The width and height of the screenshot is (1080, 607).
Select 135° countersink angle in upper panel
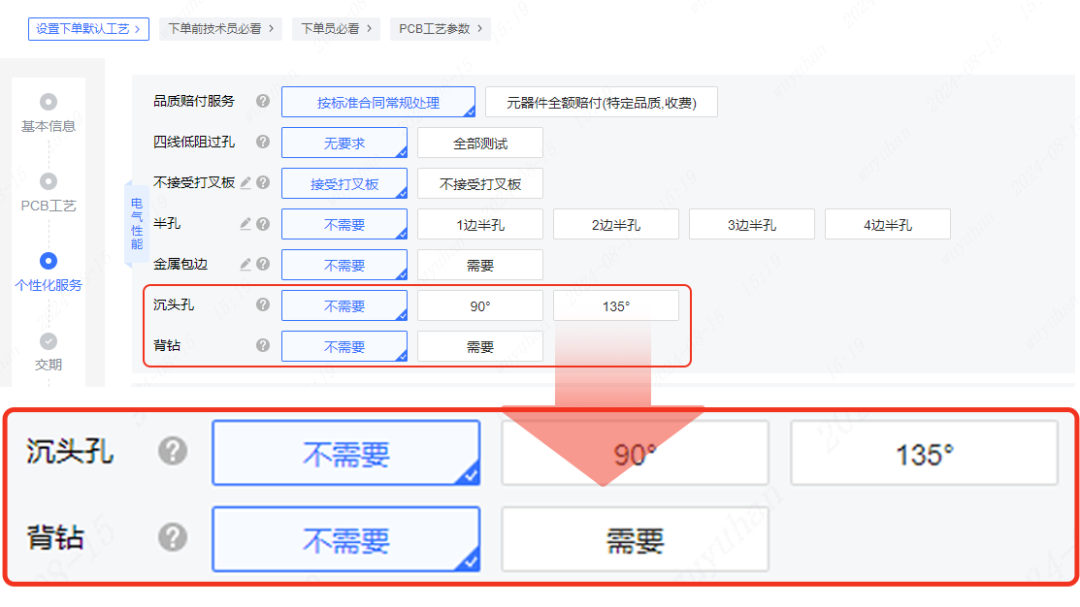click(x=616, y=306)
